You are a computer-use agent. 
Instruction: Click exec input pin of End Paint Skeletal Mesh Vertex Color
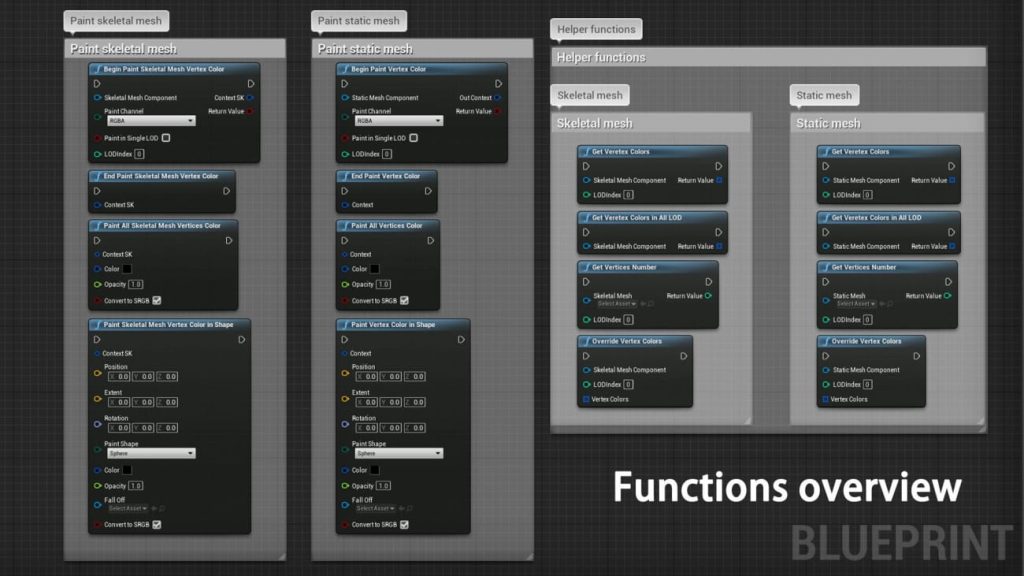coord(97,191)
